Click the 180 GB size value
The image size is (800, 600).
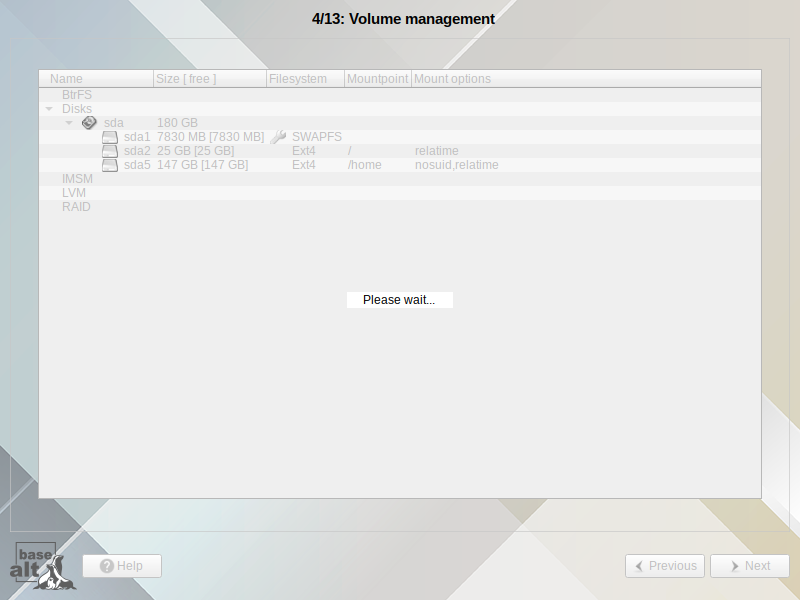point(177,123)
